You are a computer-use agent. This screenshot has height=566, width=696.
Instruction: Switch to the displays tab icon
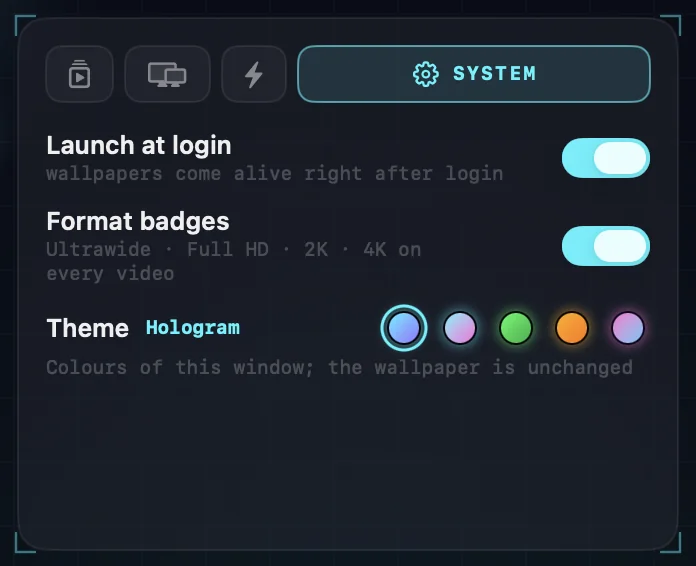(167, 74)
